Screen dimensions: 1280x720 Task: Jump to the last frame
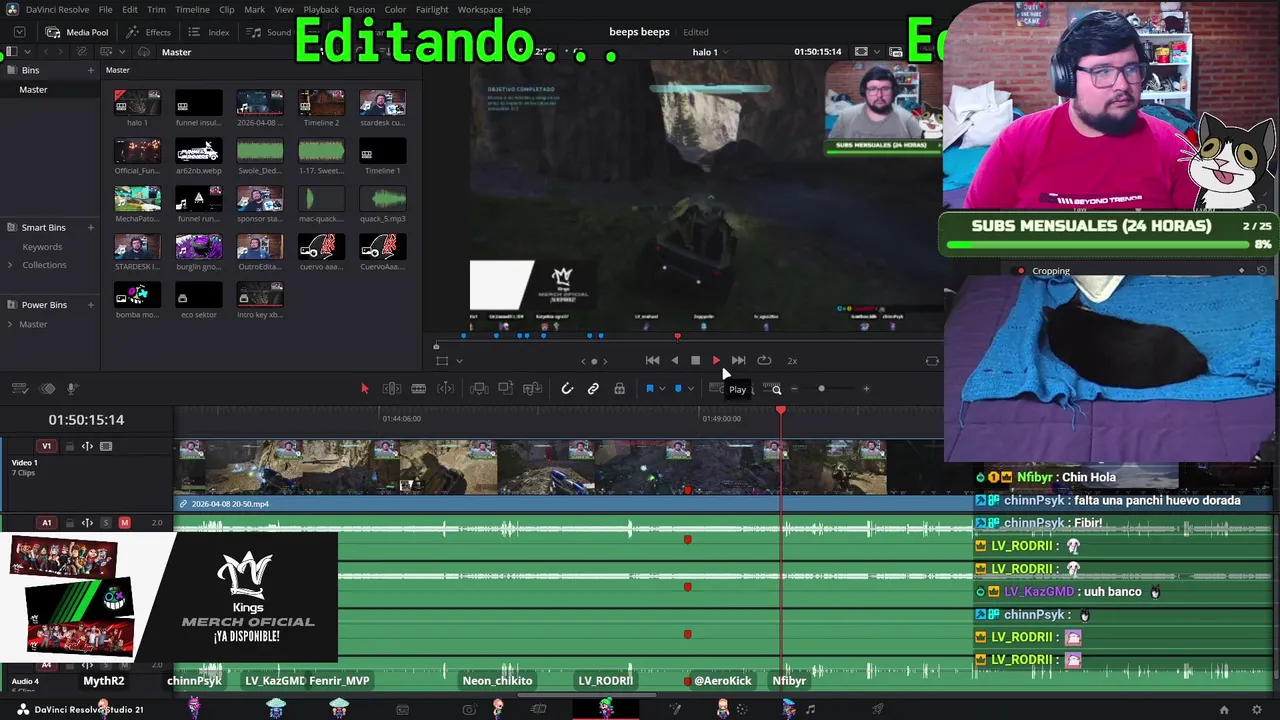[738, 361]
